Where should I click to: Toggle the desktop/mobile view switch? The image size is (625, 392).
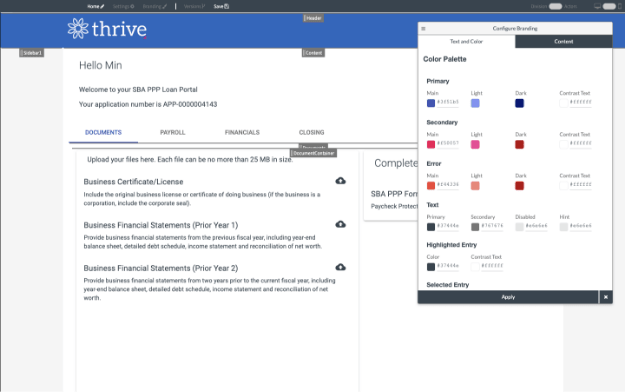pyautogui.click(x=609, y=6)
